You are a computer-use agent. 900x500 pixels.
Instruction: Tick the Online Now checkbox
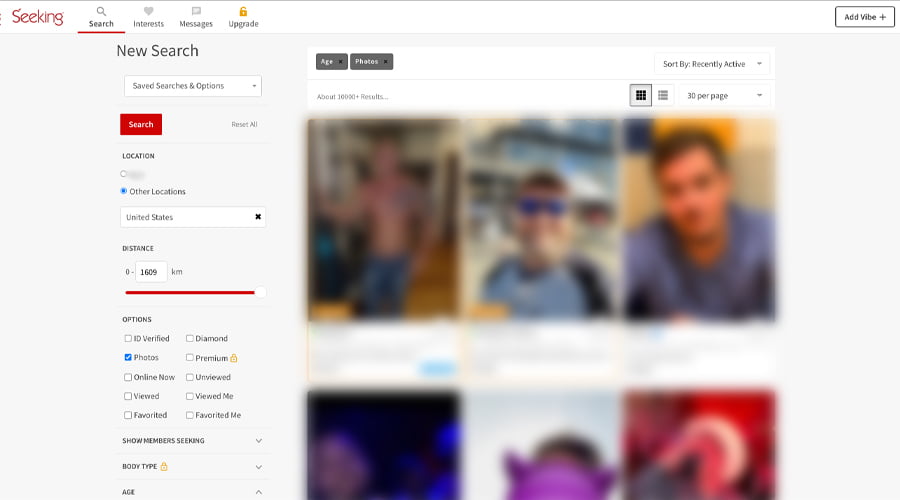[128, 377]
